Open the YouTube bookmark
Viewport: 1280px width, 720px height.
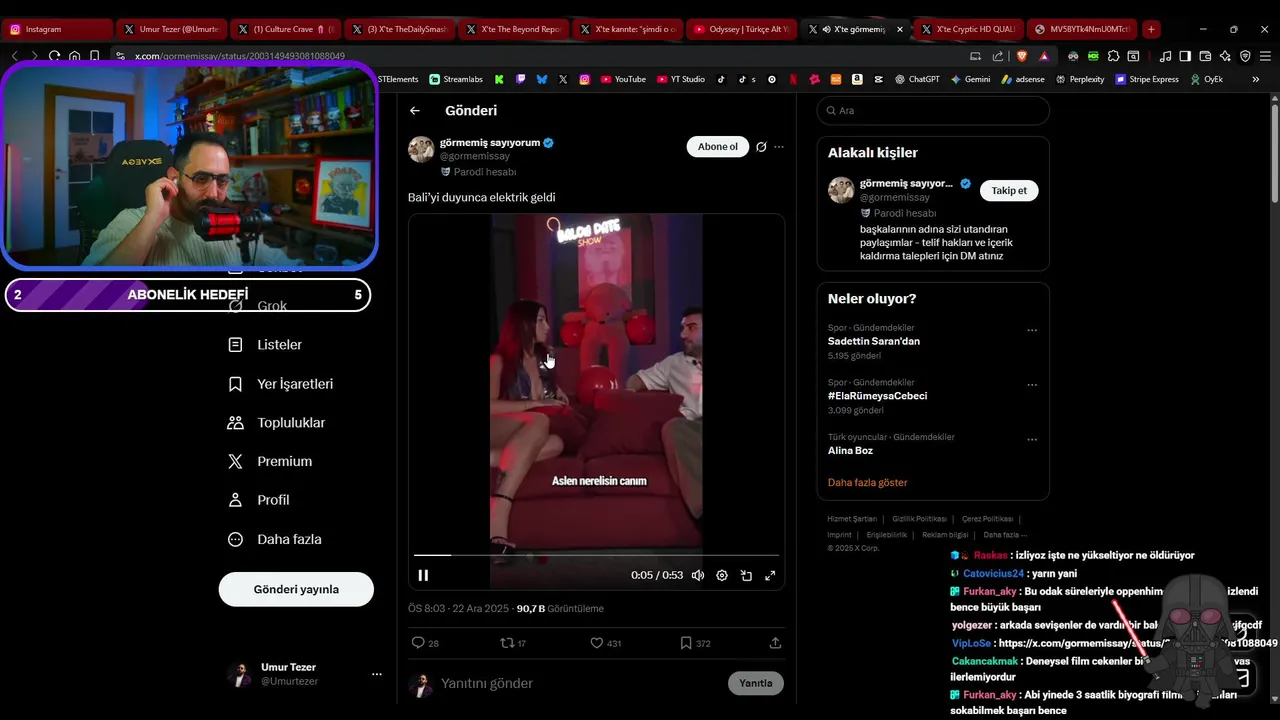click(623, 79)
